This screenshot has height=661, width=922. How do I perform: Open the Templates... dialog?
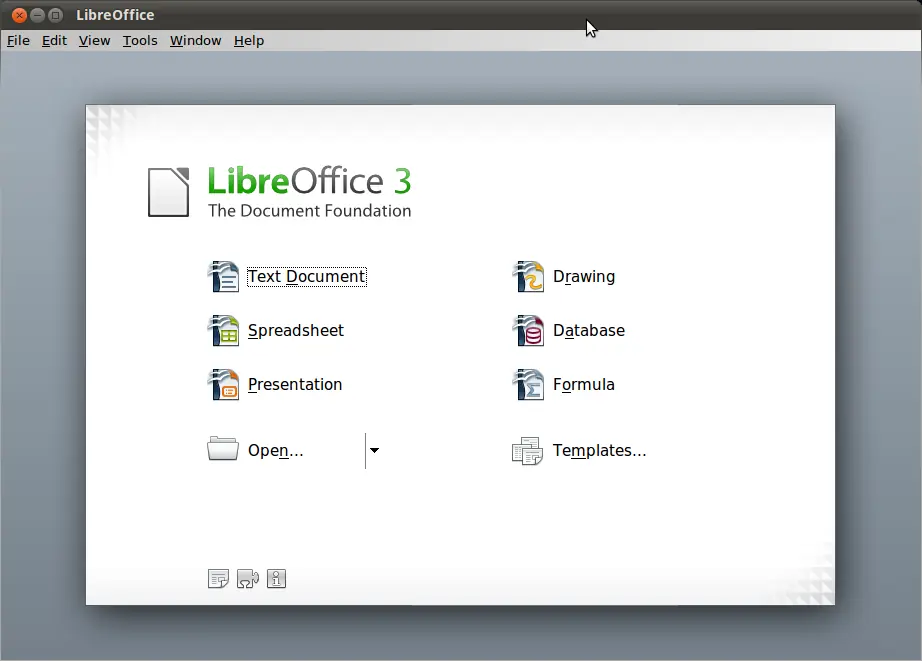tap(598, 451)
